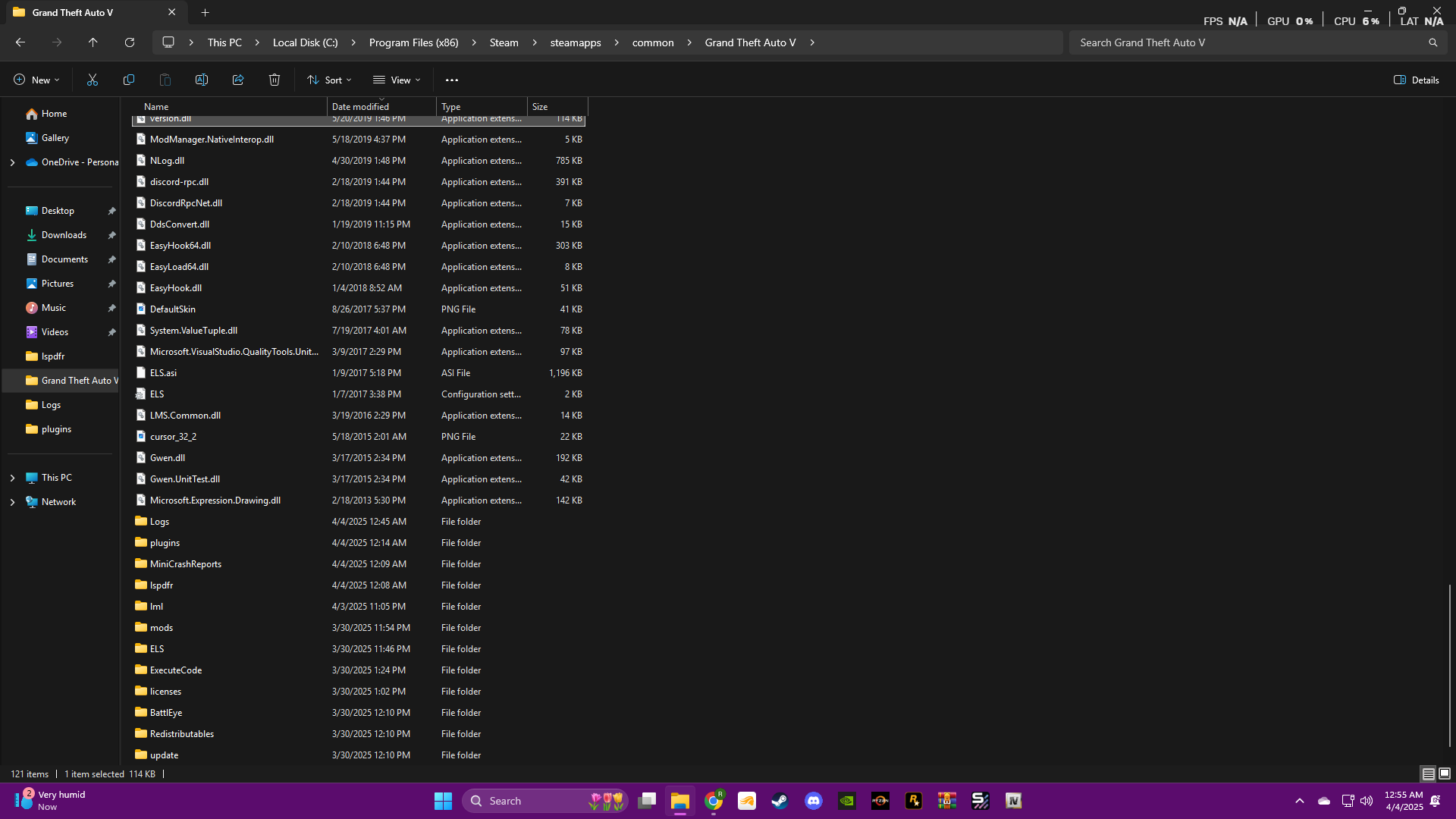Click the Share icon in toolbar

(238, 80)
